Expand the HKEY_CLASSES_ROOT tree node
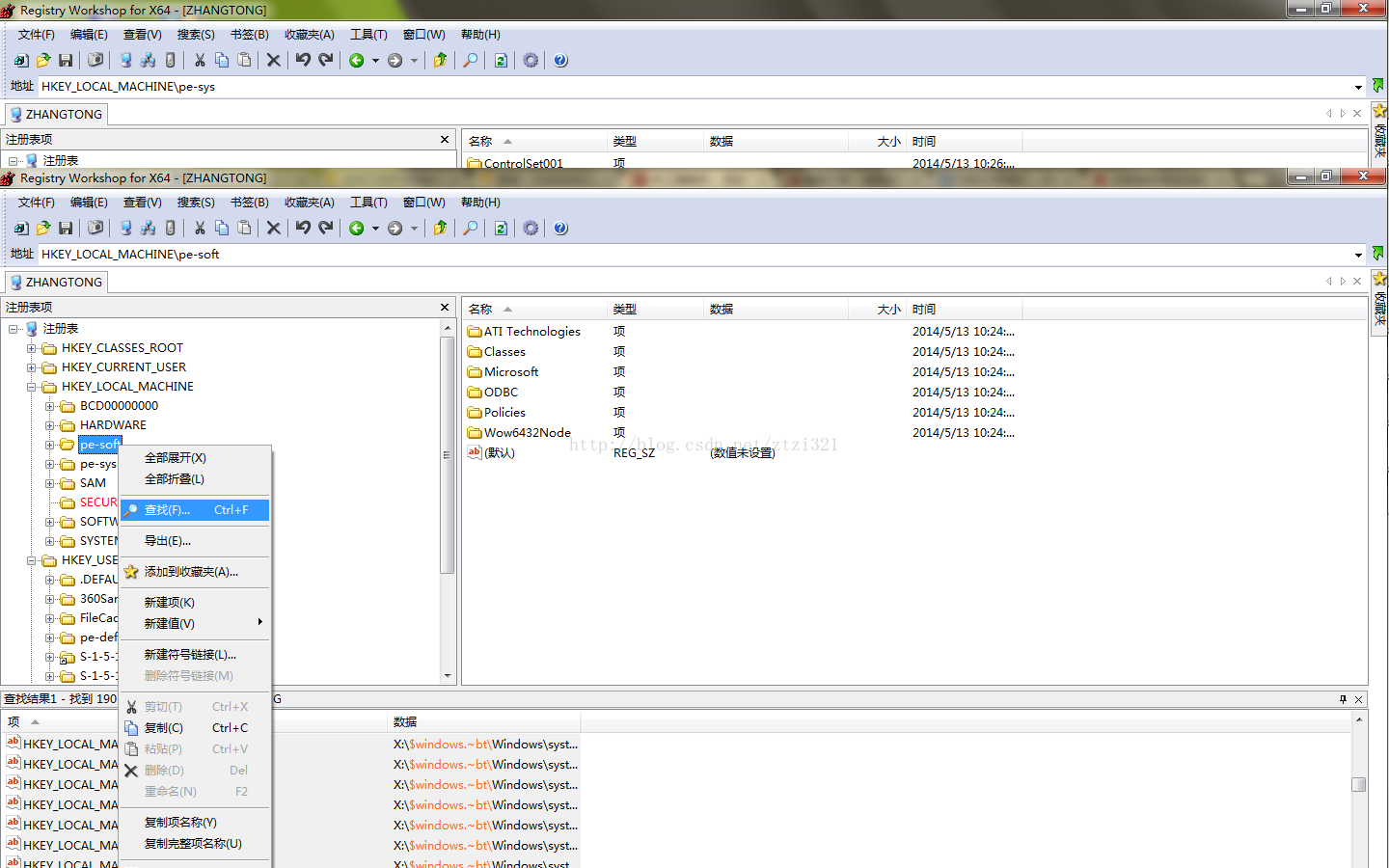 (32, 348)
